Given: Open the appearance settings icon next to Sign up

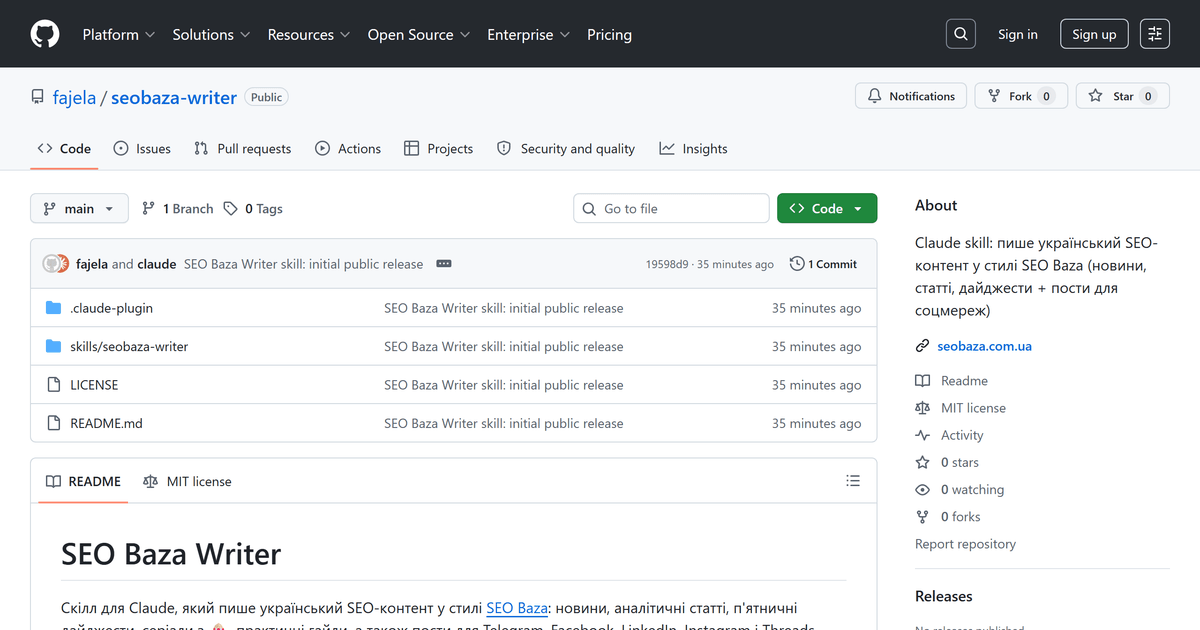Looking at the screenshot, I should [x=1155, y=34].
